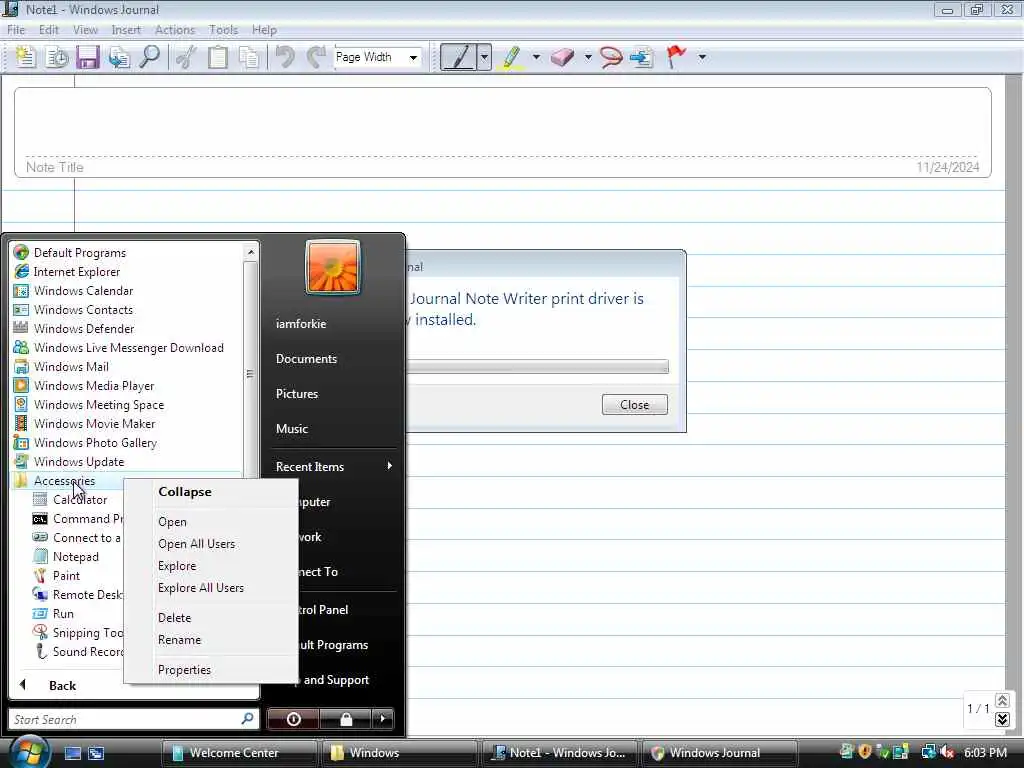This screenshot has height=768, width=1024.
Task: Click the recent notes icon beside New Note
Action: [x=57, y=57]
